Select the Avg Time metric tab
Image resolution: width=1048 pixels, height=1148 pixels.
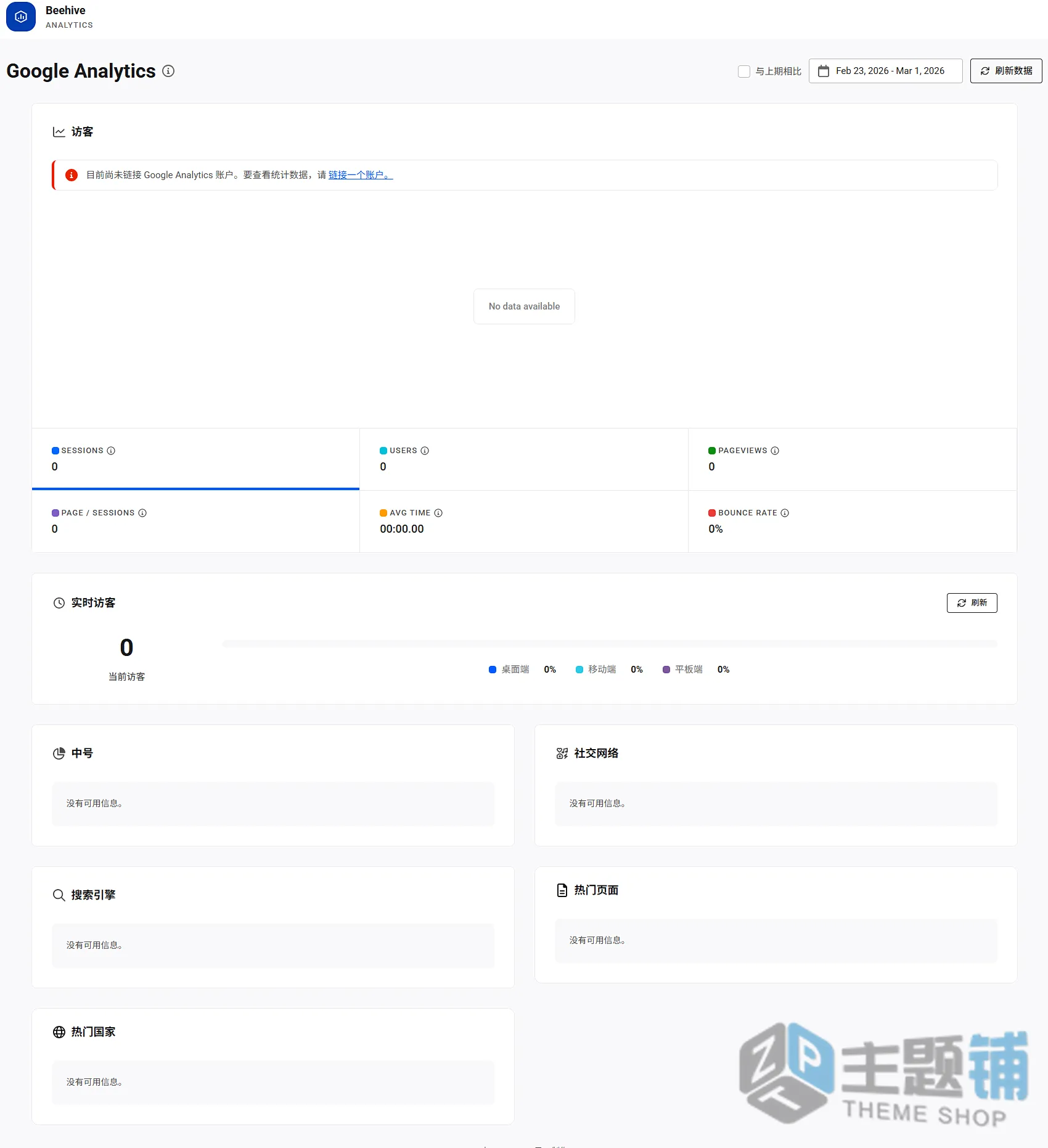tap(523, 522)
